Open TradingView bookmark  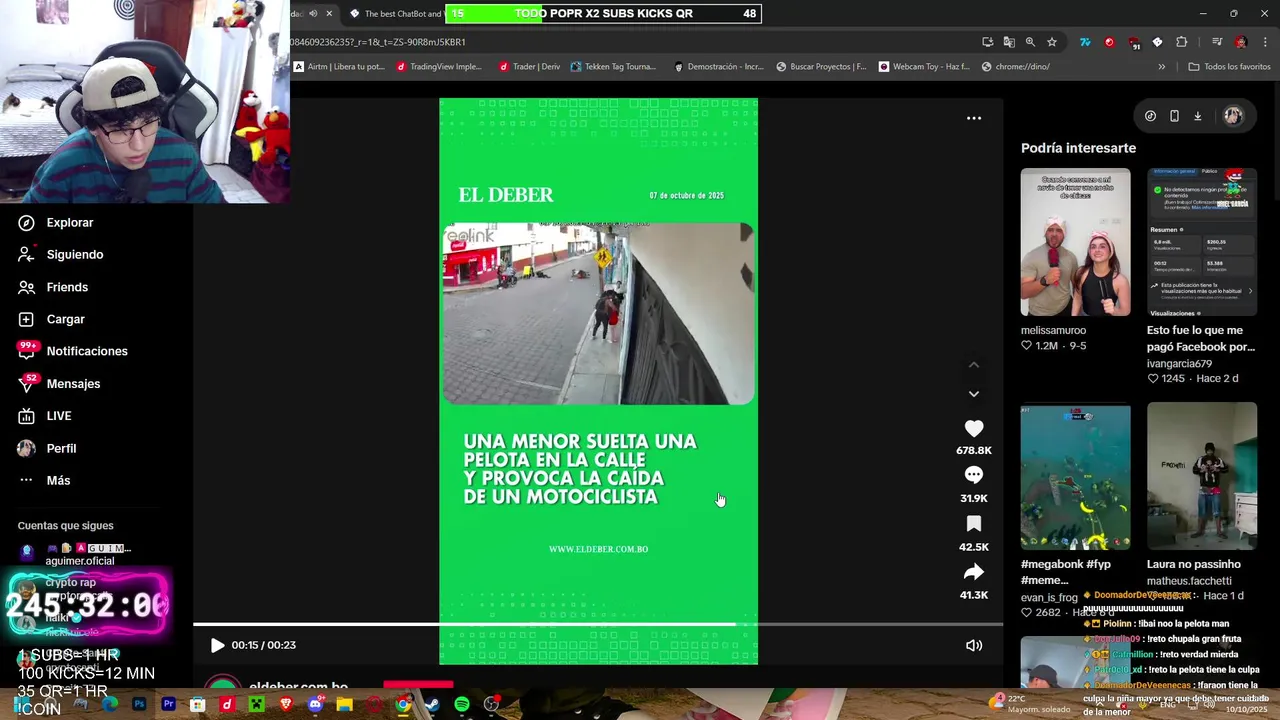coord(439,67)
